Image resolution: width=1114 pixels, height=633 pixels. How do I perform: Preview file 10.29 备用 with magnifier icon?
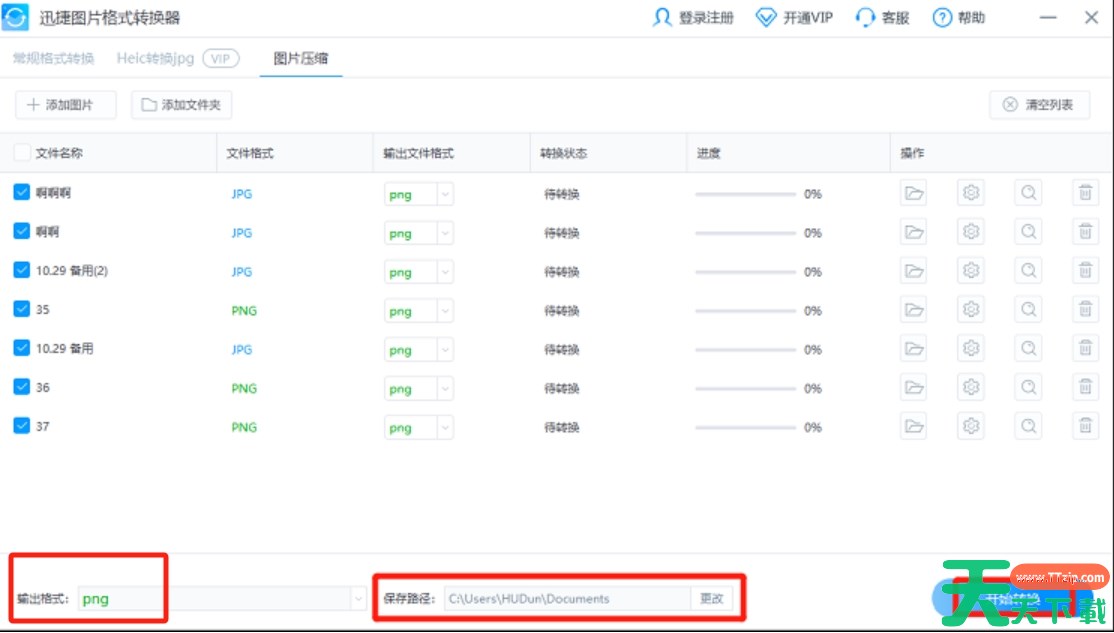click(x=1028, y=348)
